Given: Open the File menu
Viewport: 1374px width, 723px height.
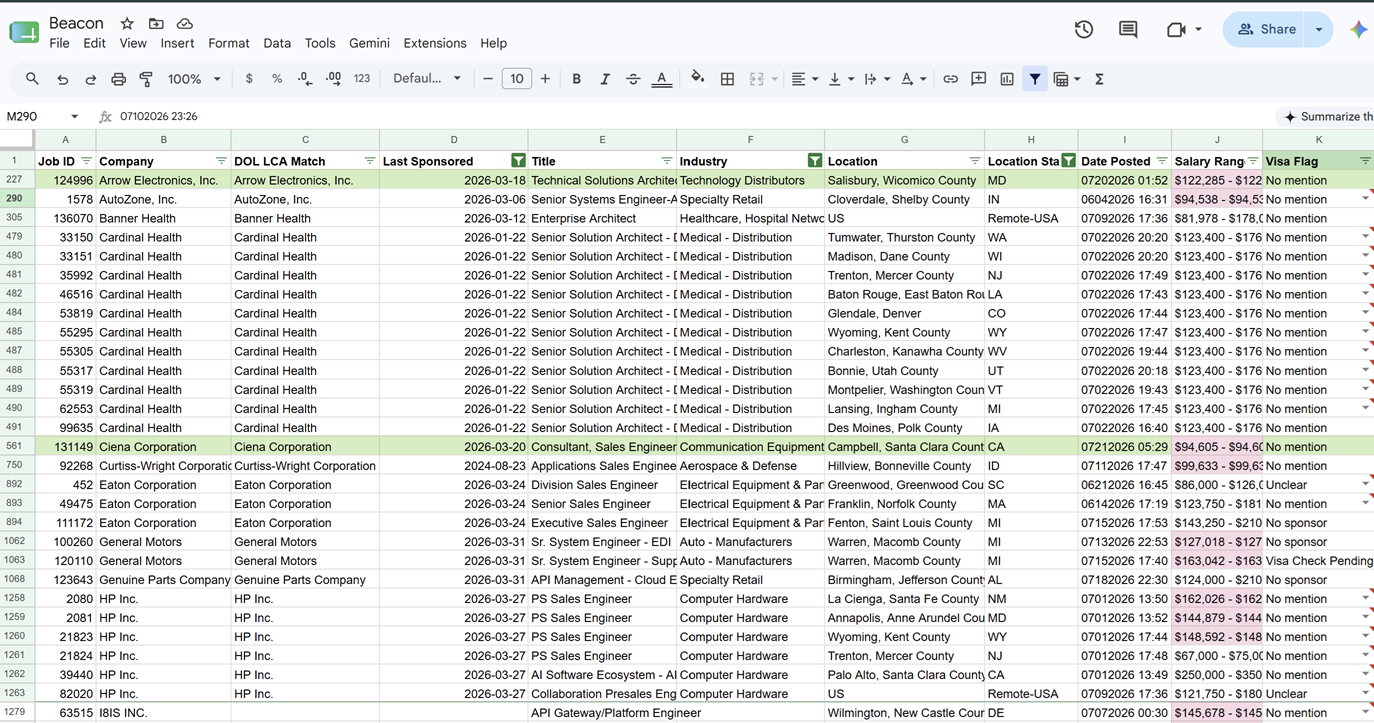Looking at the screenshot, I should tap(59, 44).
